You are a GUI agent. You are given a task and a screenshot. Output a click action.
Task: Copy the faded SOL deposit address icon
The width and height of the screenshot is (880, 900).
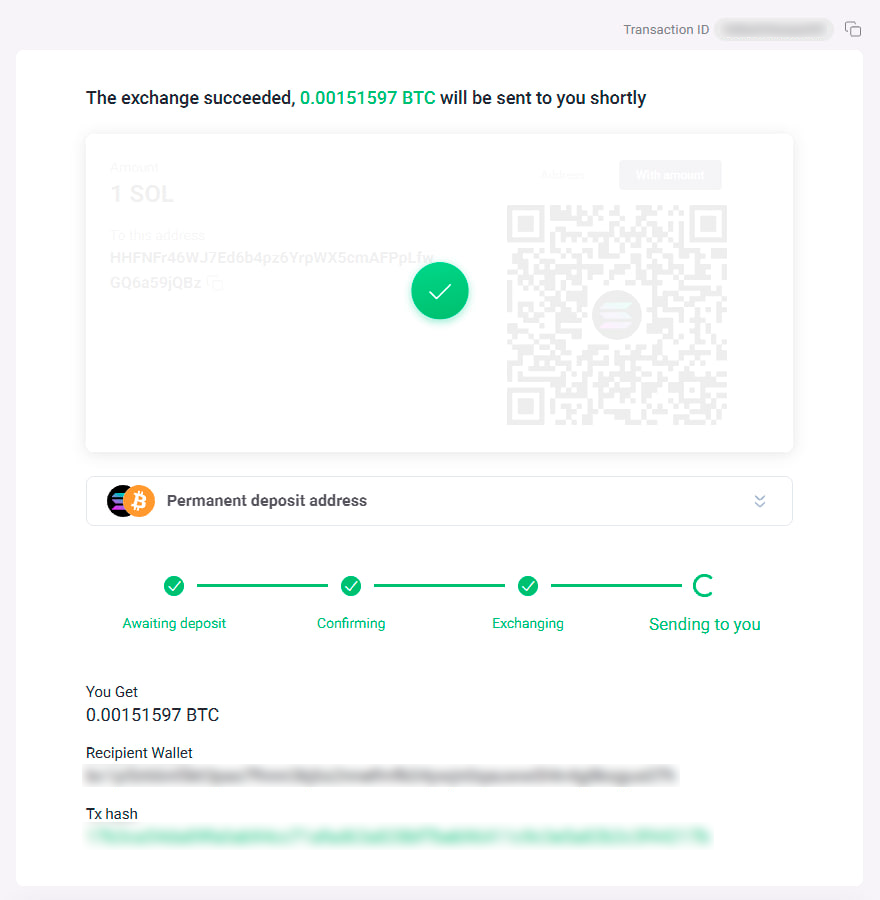(215, 282)
